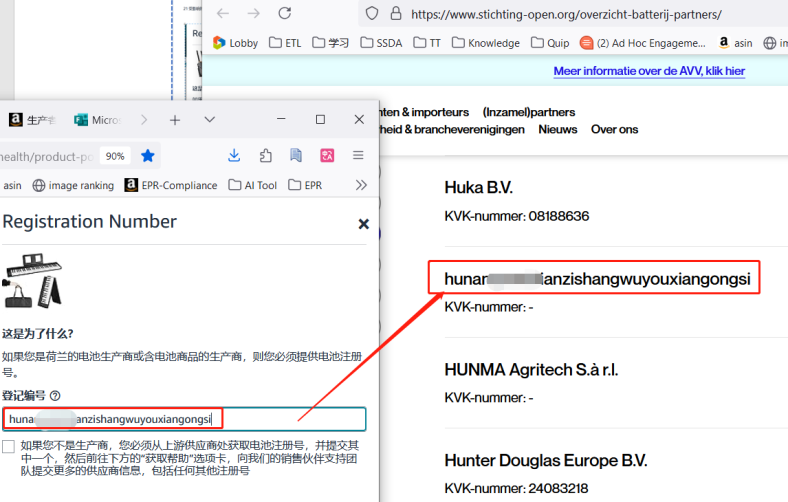This screenshot has height=502, width=788.
Task: Select KVK-nummer: 24083218 text
Action: (516, 488)
